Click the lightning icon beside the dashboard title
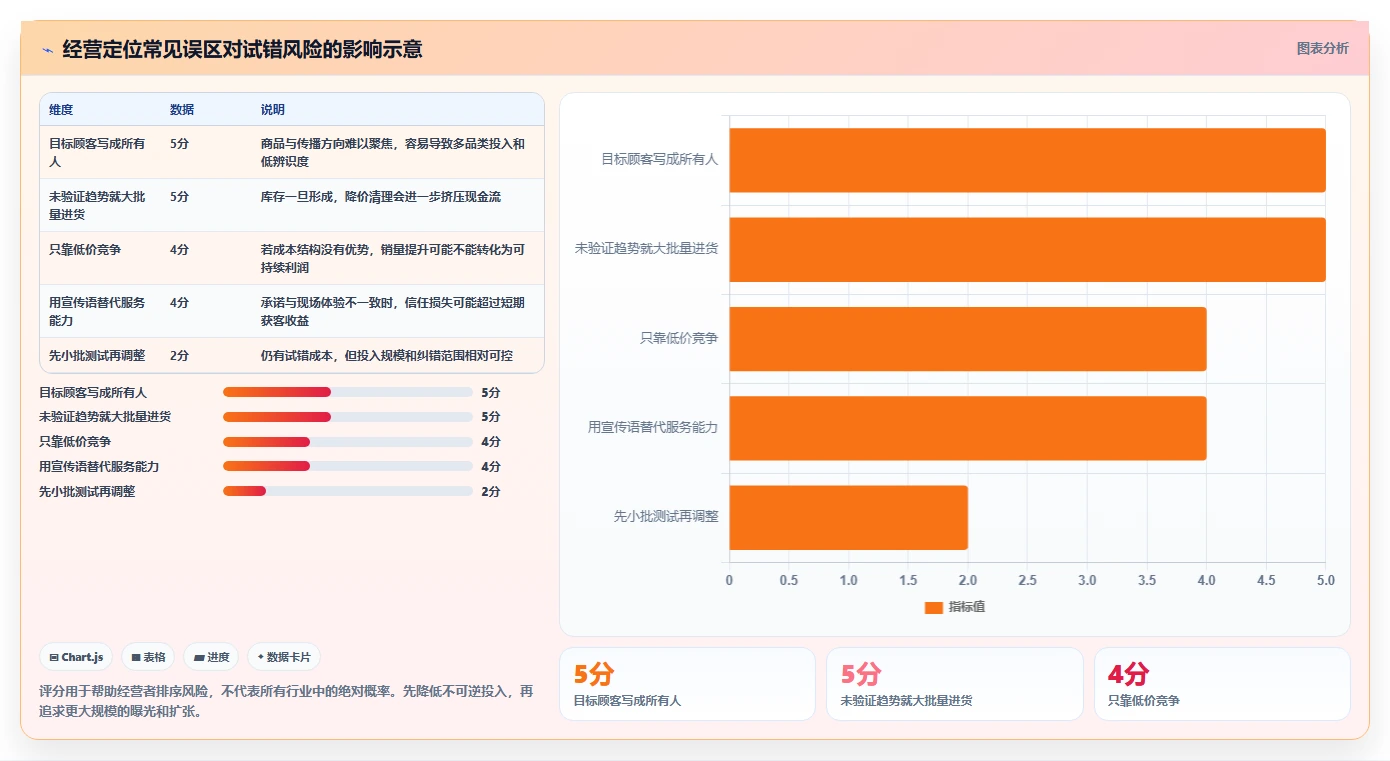 coord(47,49)
